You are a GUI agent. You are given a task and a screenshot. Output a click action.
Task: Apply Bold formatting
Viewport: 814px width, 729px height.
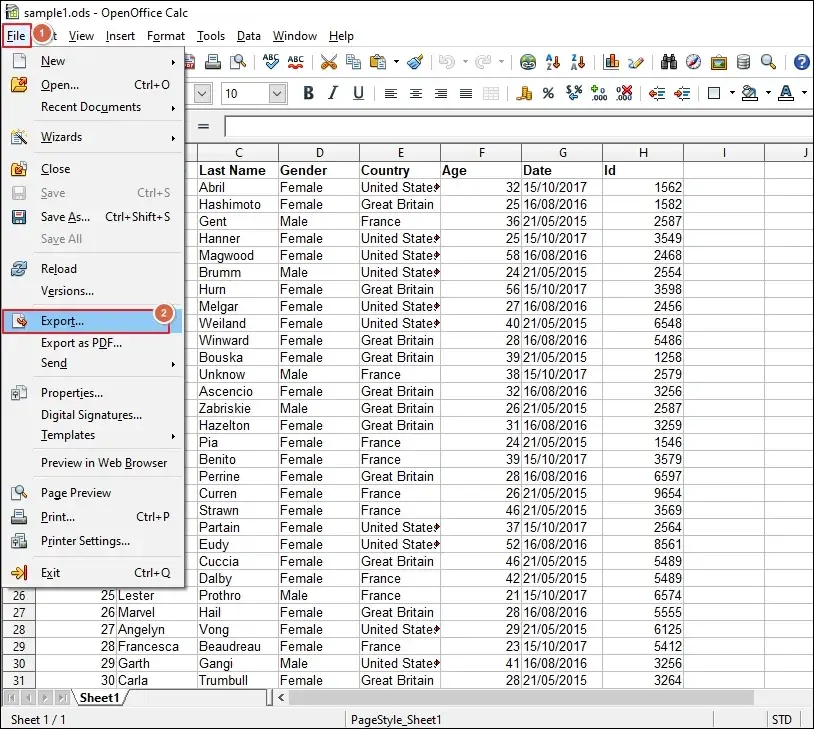coord(308,93)
